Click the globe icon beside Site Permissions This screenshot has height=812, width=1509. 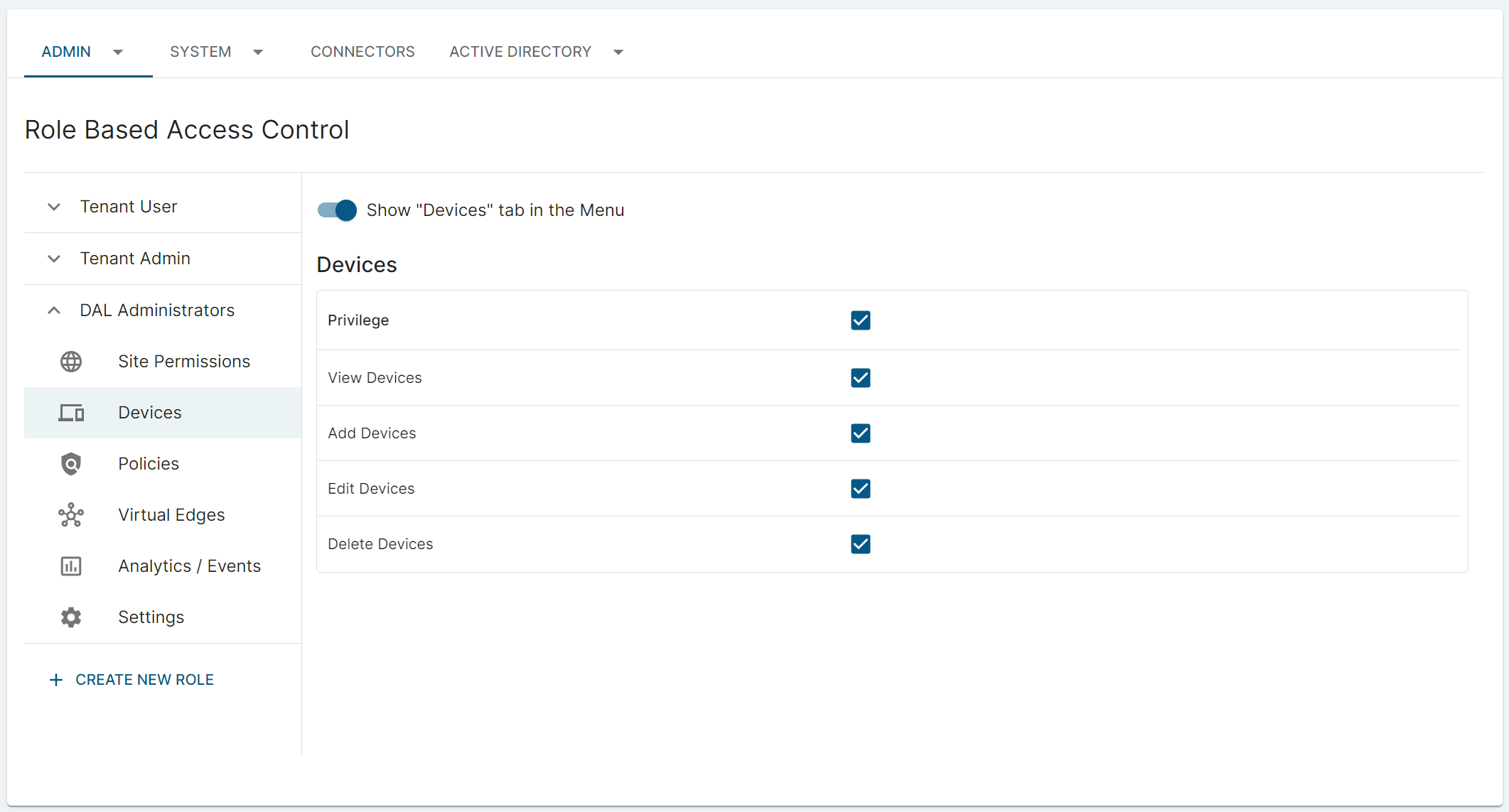[x=71, y=362]
